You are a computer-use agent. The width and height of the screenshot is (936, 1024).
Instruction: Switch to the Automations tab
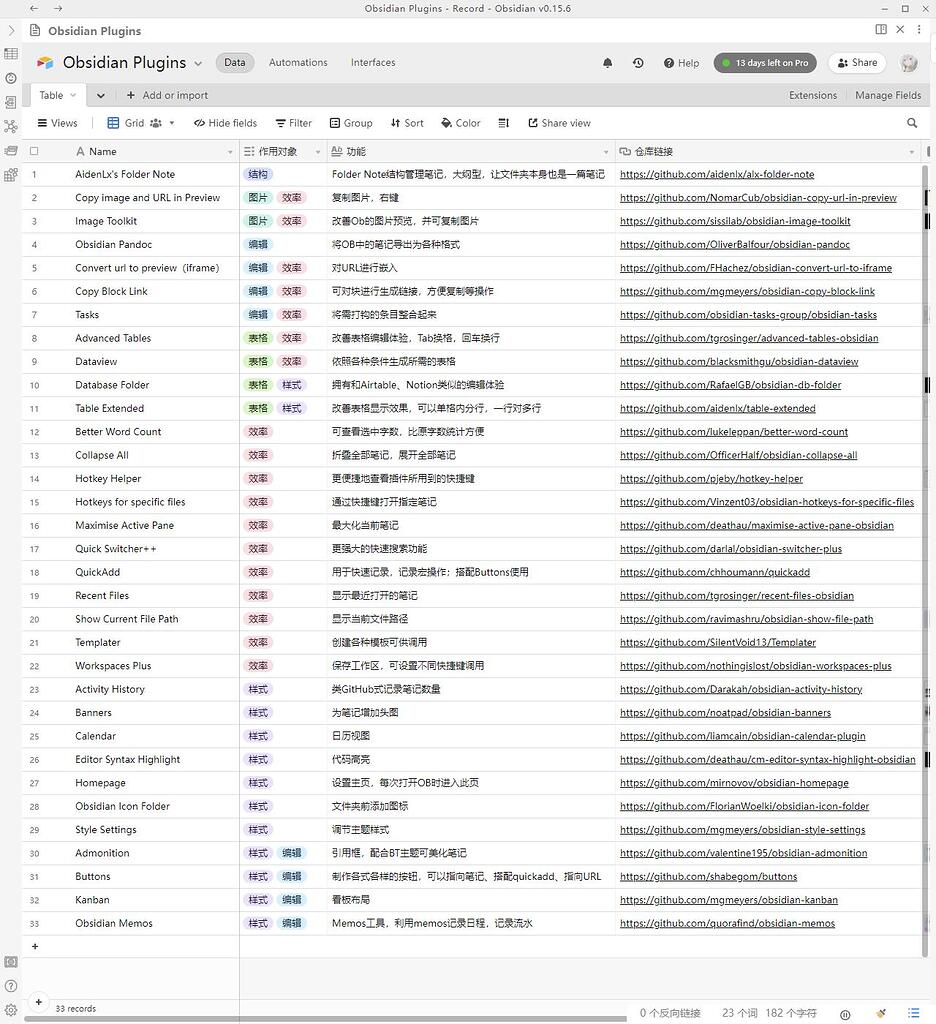pyautogui.click(x=298, y=63)
